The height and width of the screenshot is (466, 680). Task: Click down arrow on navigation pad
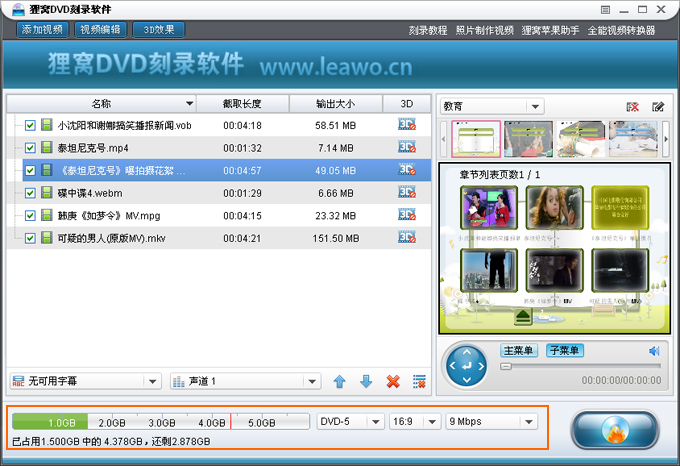click(x=467, y=380)
